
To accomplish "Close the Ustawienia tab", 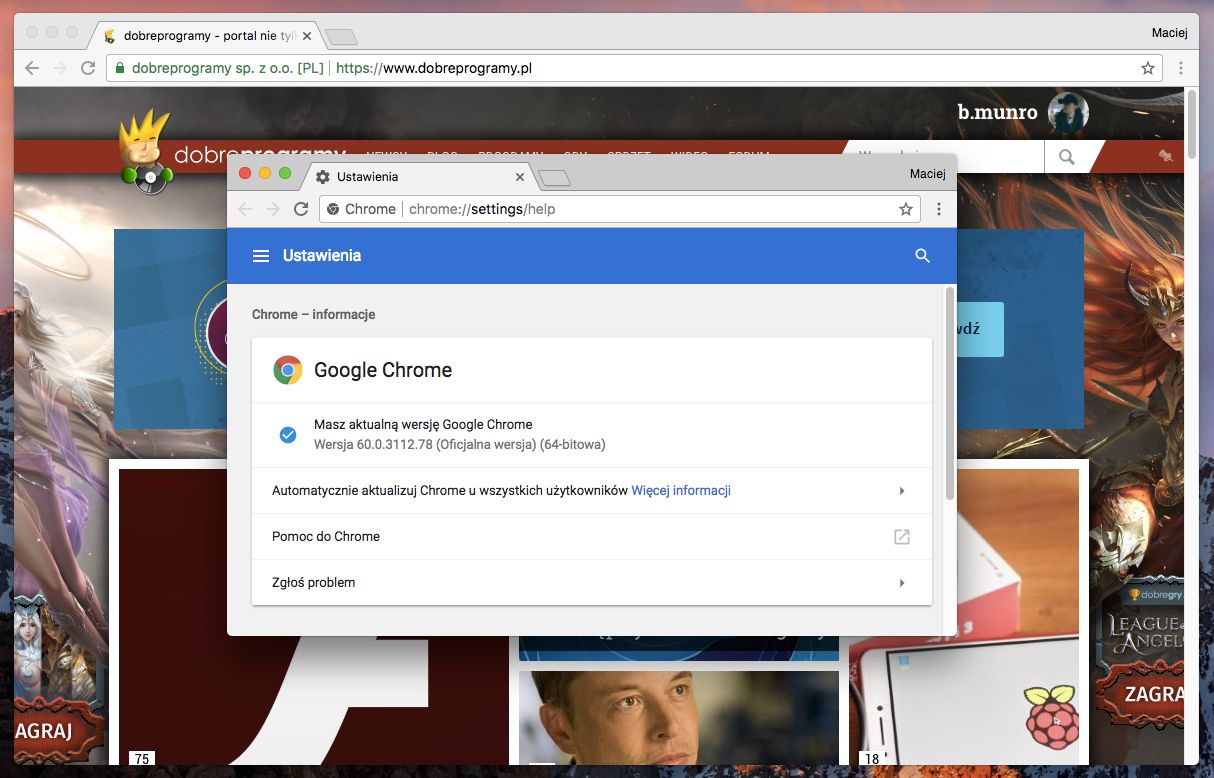I will [x=519, y=177].
